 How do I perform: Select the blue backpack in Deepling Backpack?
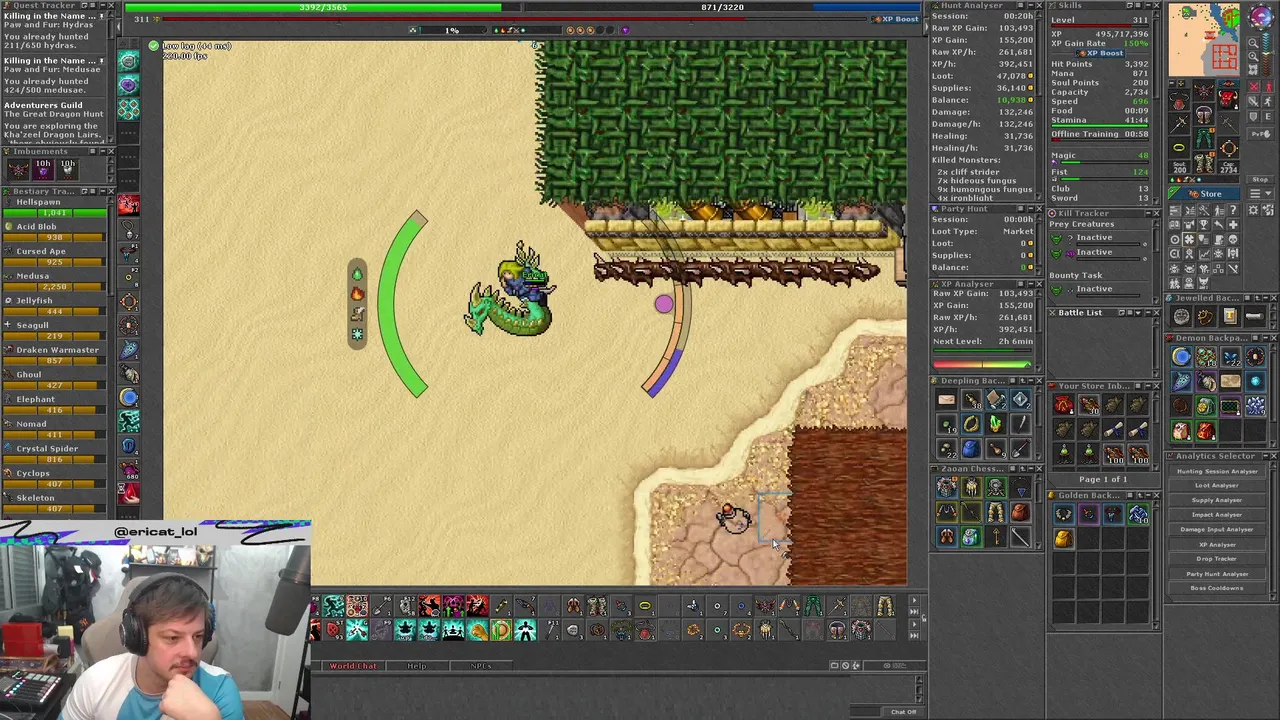[970, 449]
